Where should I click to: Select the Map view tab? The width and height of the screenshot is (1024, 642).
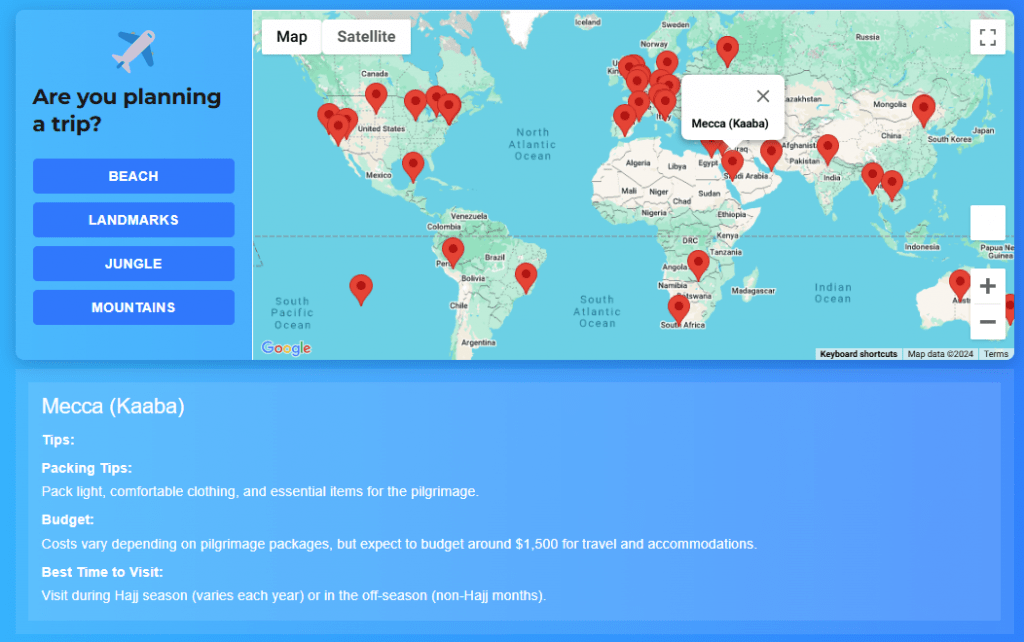(x=292, y=37)
